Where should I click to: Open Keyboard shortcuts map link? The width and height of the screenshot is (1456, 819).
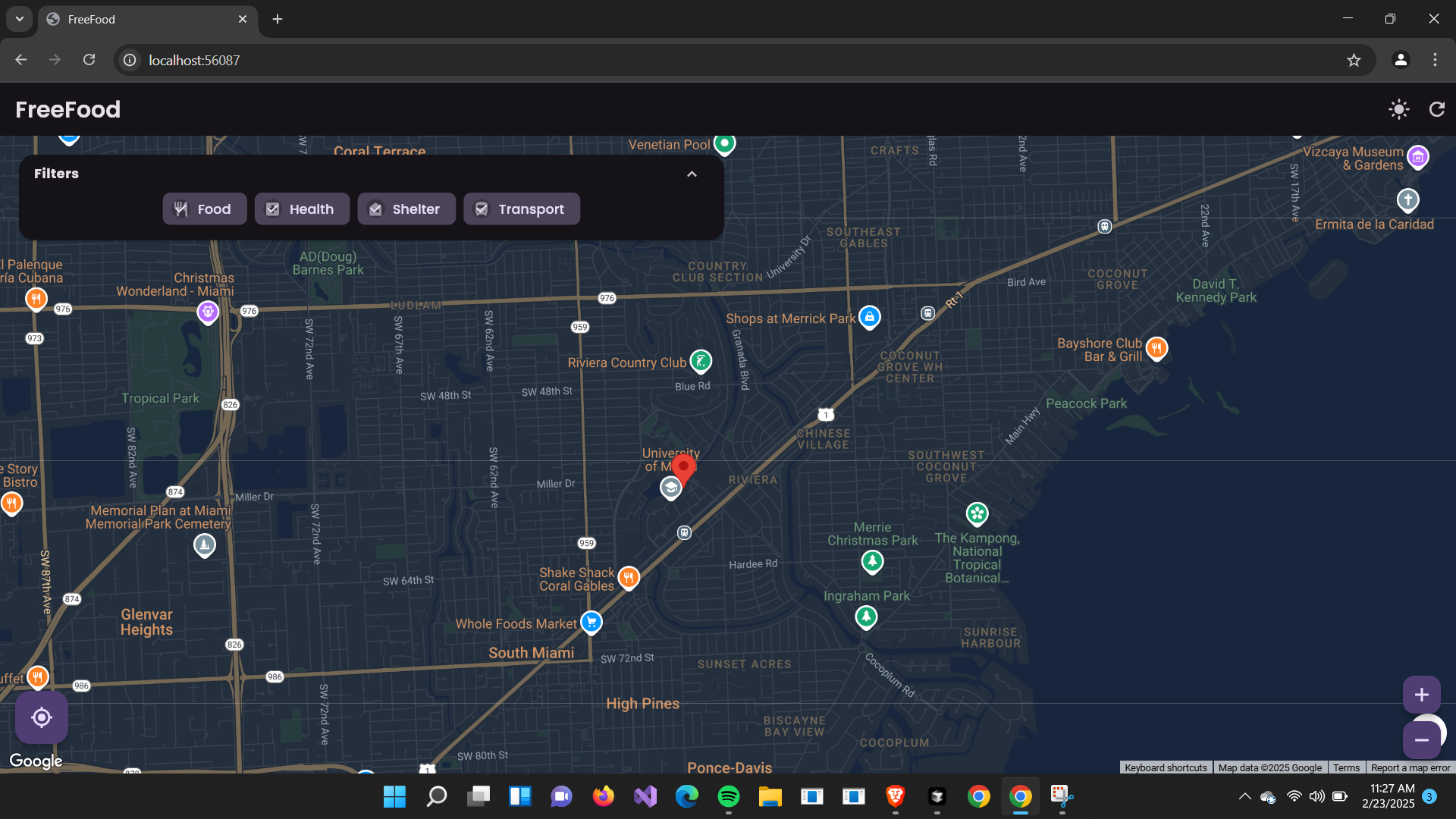coord(1166,767)
